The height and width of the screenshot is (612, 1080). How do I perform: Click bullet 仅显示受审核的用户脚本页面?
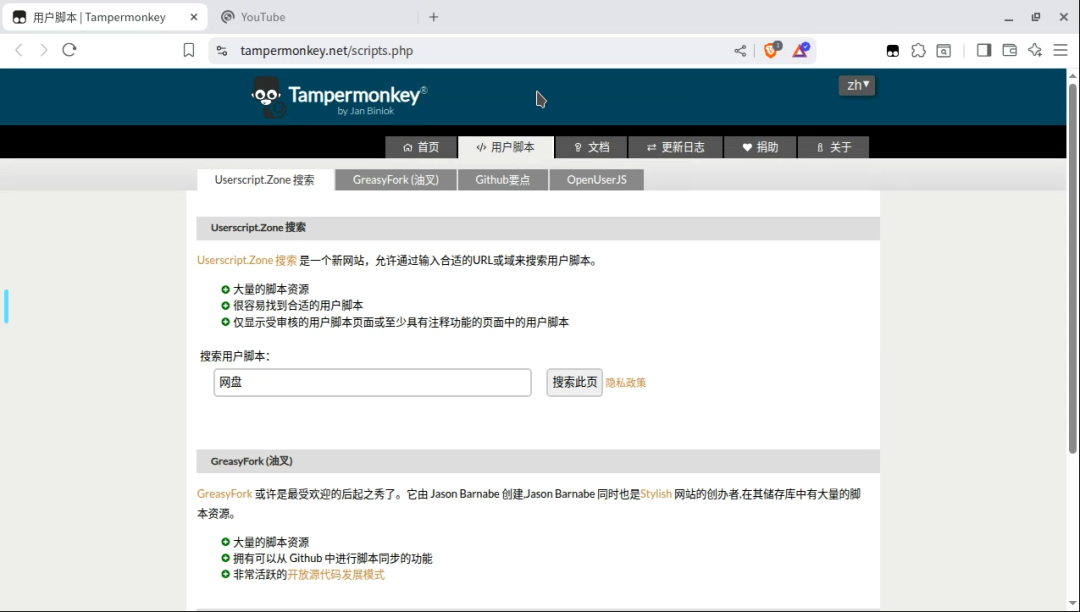[x=401, y=322]
